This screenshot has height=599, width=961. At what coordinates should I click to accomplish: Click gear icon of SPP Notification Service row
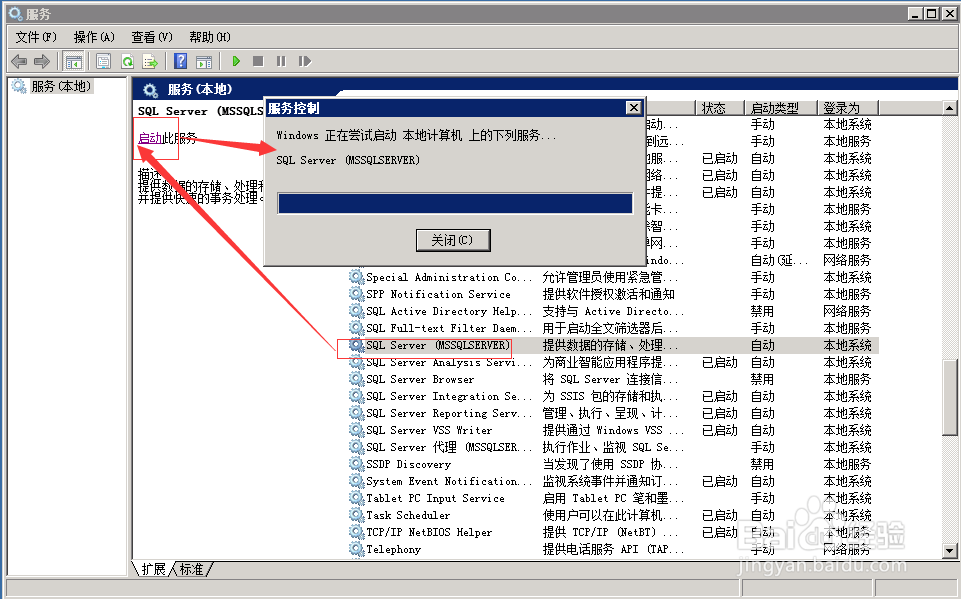(356, 294)
